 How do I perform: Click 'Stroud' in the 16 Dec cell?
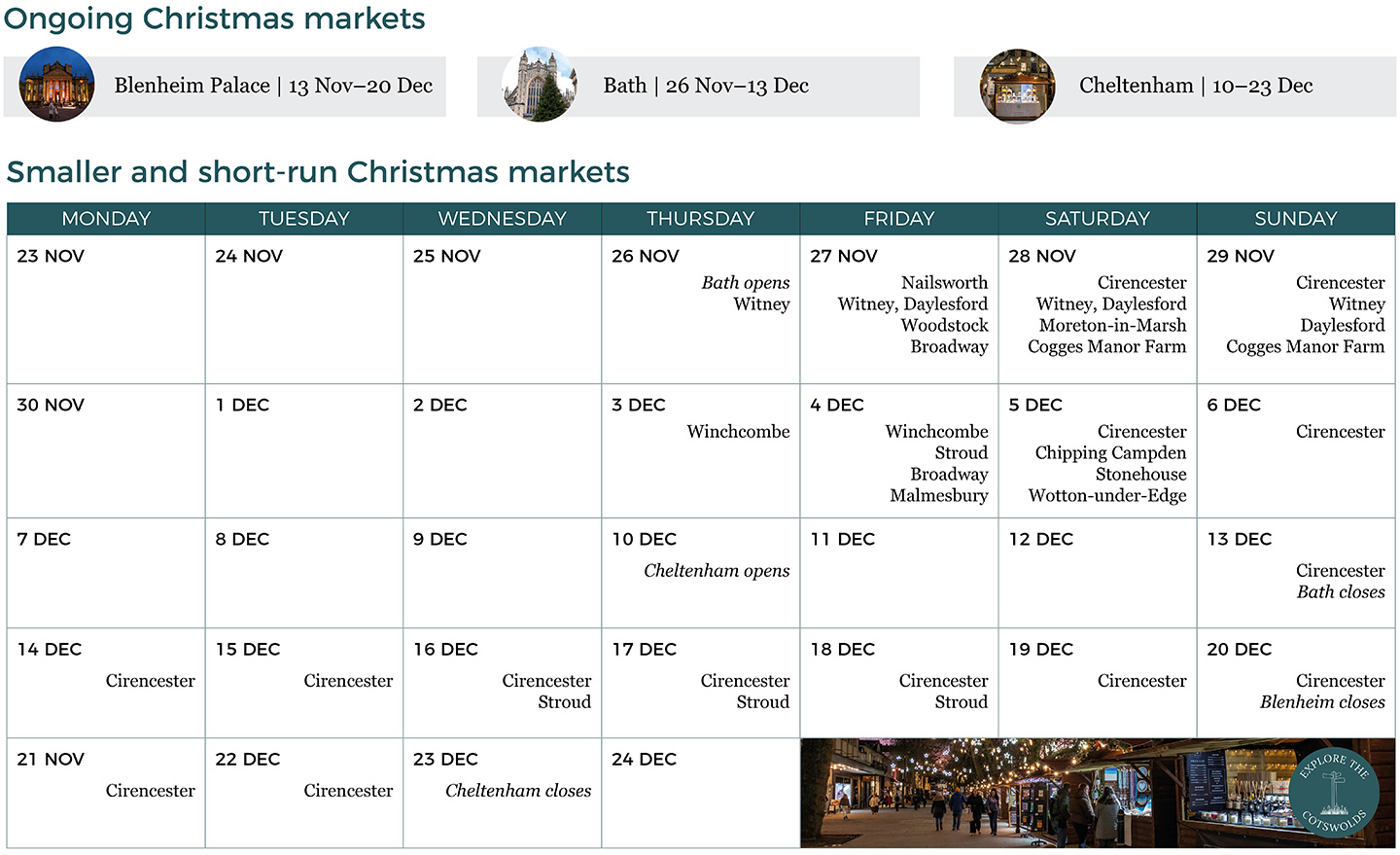pos(565,702)
